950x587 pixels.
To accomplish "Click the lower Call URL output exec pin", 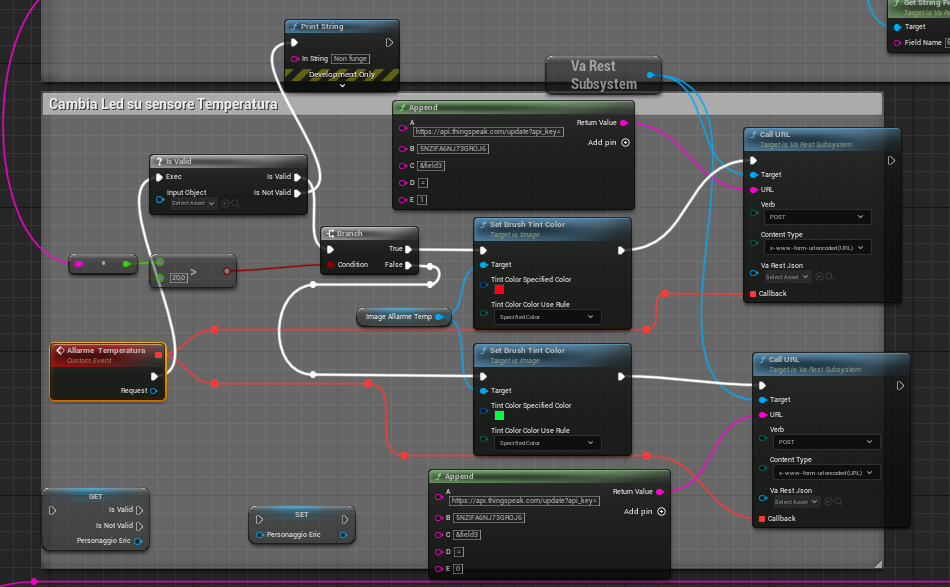I will [900, 385].
